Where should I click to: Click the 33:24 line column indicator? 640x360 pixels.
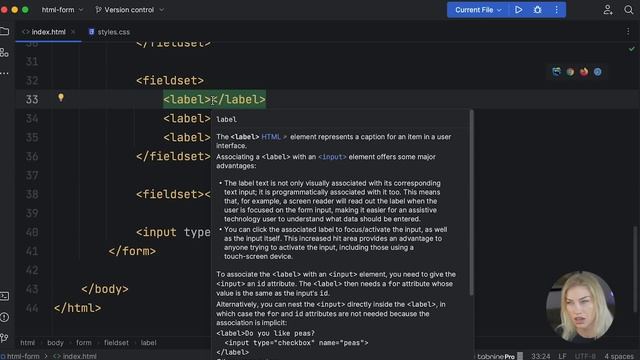coord(540,356)
